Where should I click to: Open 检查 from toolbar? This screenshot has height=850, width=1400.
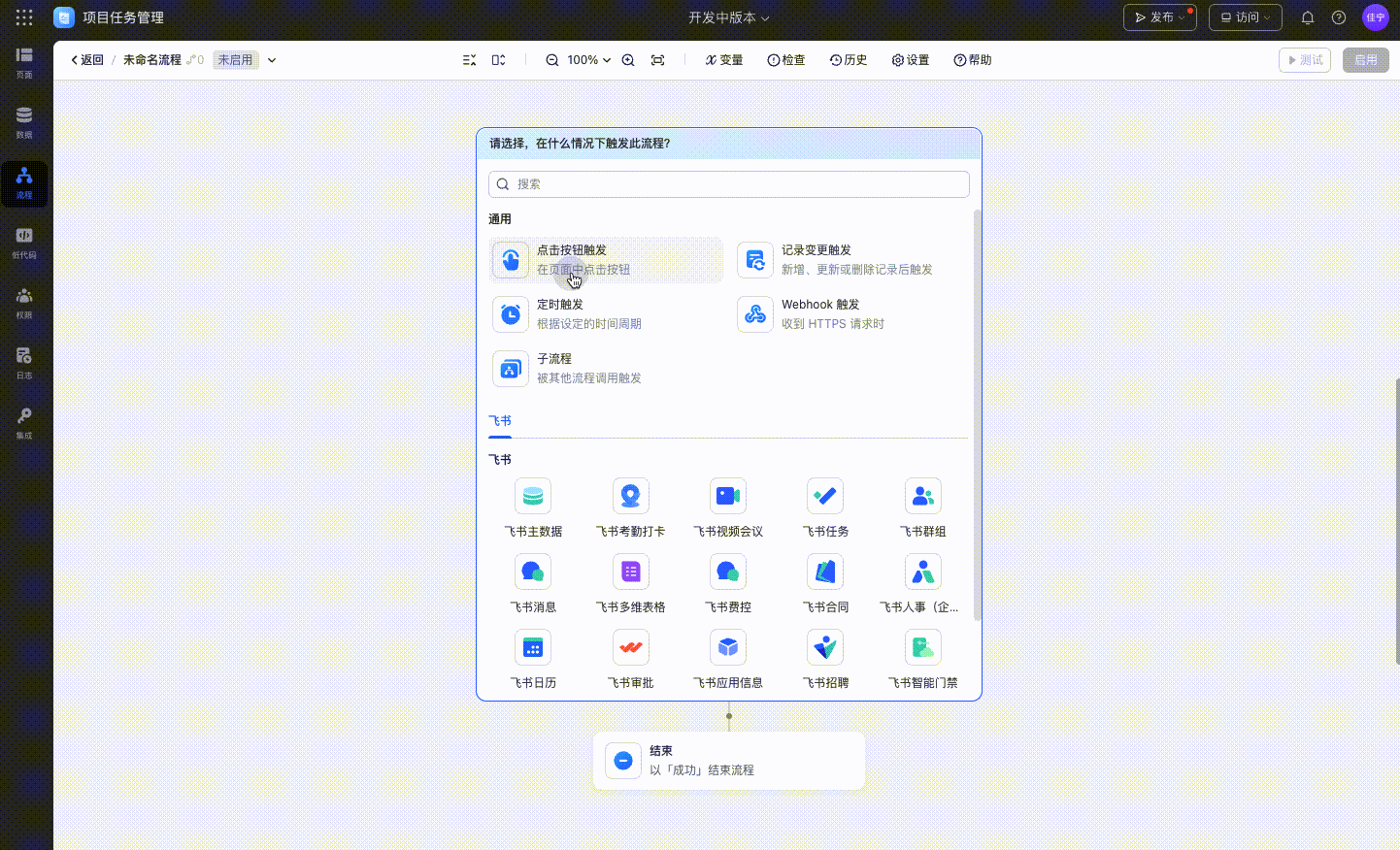pos(786,60)
